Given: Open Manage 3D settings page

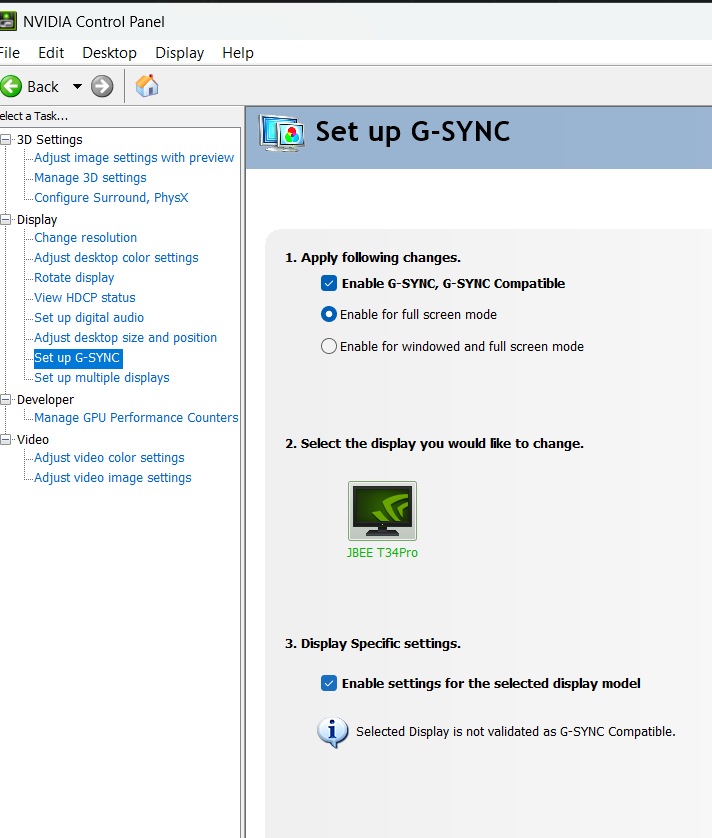Looking at the screenshot, I should pyautogui.click(x=90, y=178).
